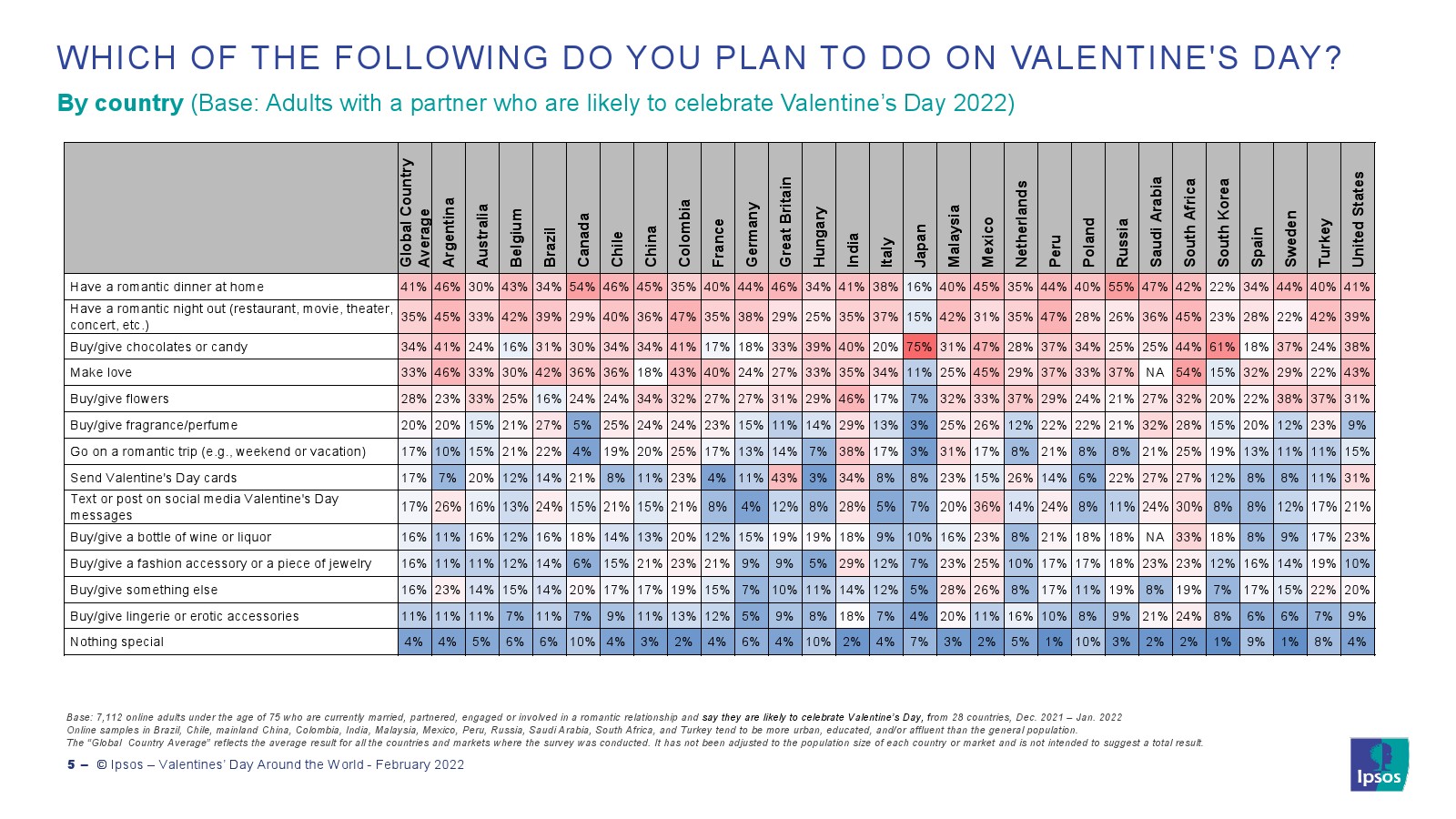Image resolution: width=1456 pixels, height=819 pixels.
Task: Click the 61% South Korea chocolates cell
Action: click(1223, 347)
